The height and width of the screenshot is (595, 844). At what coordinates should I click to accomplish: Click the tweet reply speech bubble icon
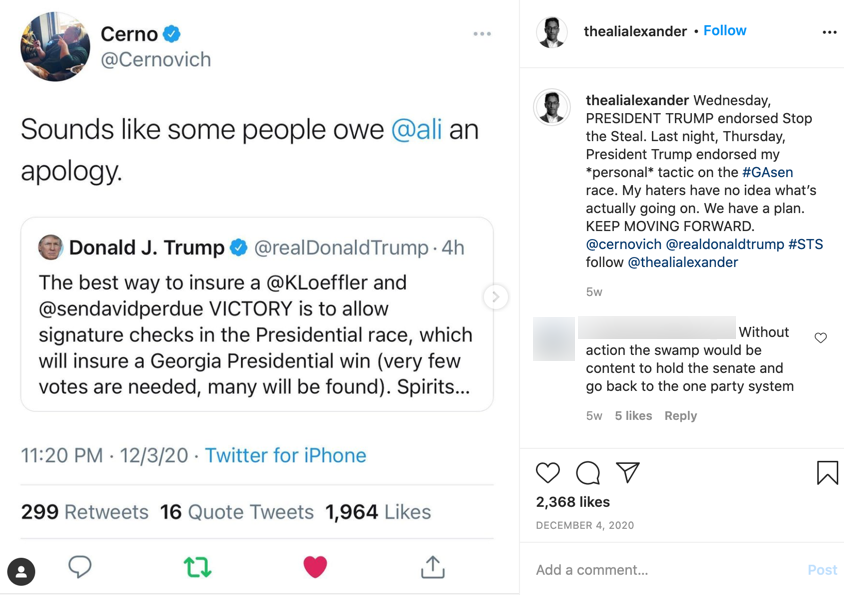[80, 567]
